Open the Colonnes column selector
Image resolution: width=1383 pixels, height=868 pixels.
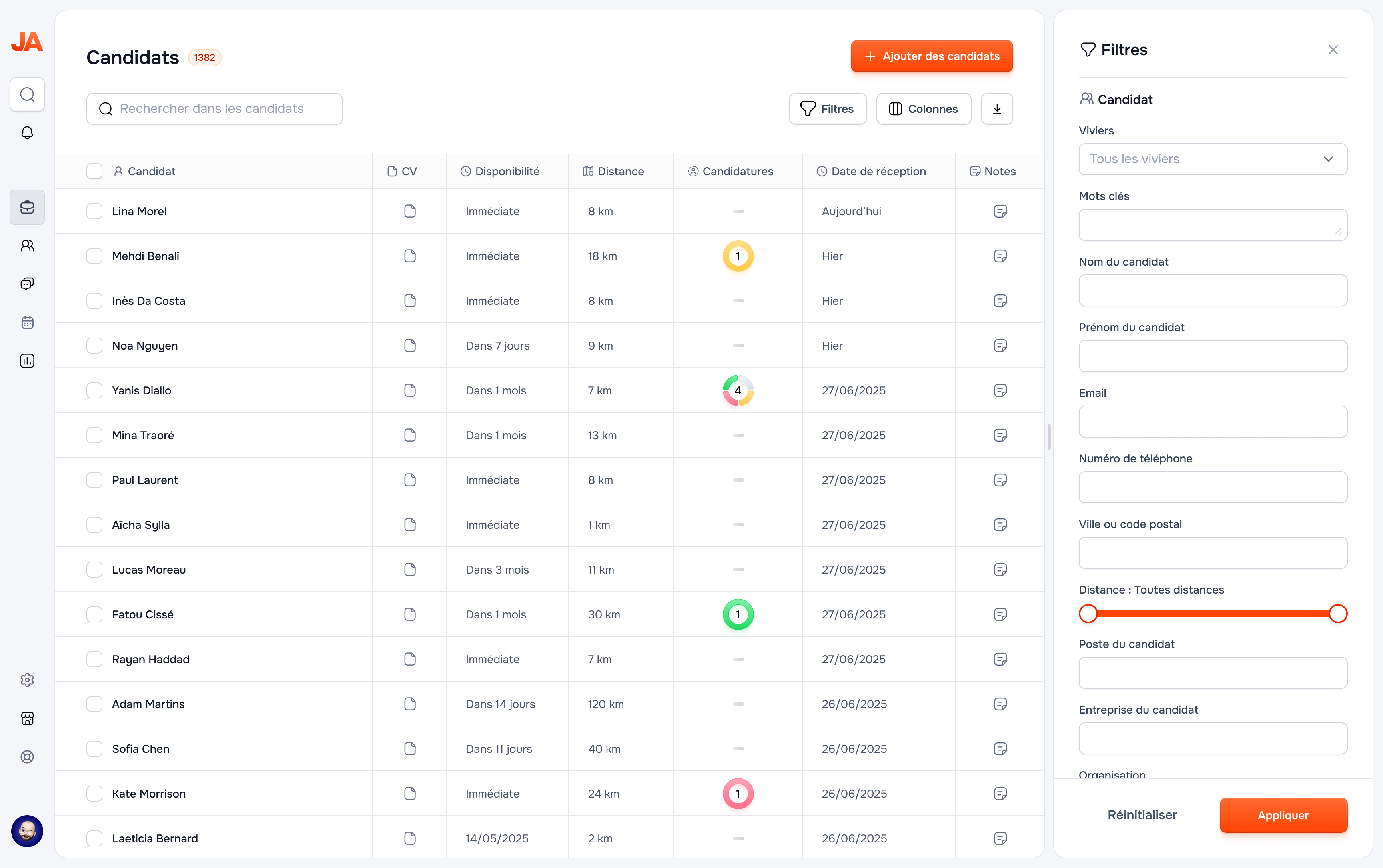pyautogui.click(x=923, y=108)
